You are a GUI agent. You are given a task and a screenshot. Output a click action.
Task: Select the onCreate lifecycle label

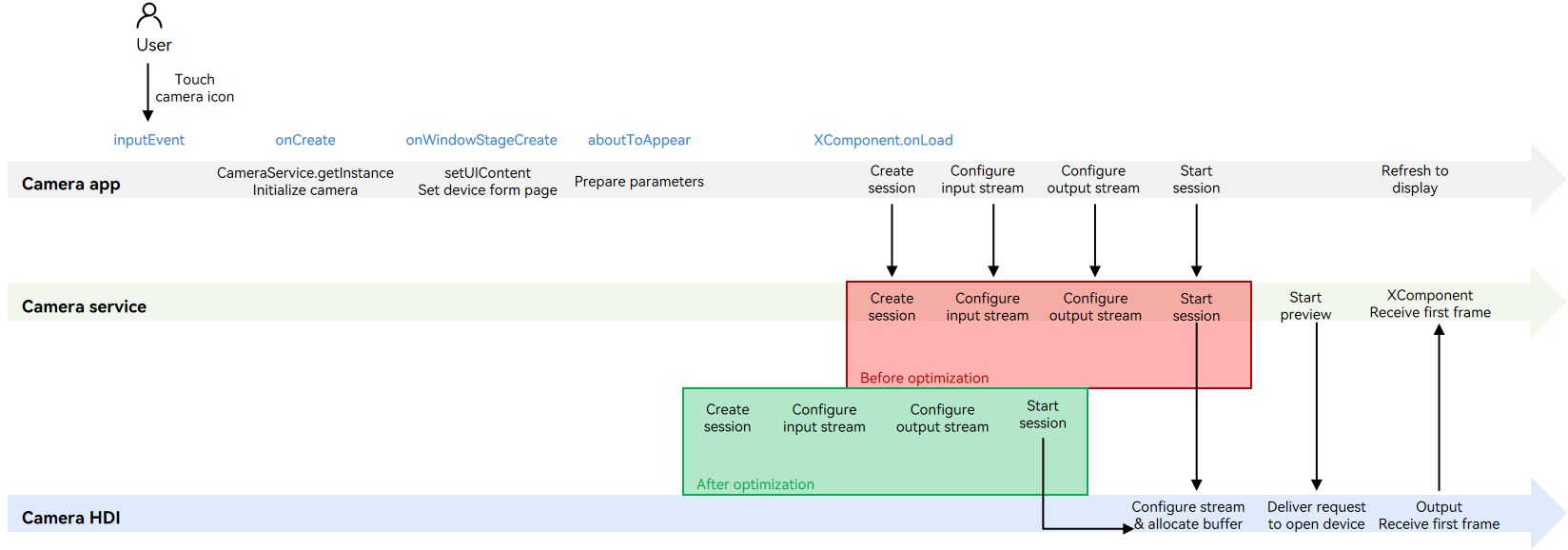(305, 140)
